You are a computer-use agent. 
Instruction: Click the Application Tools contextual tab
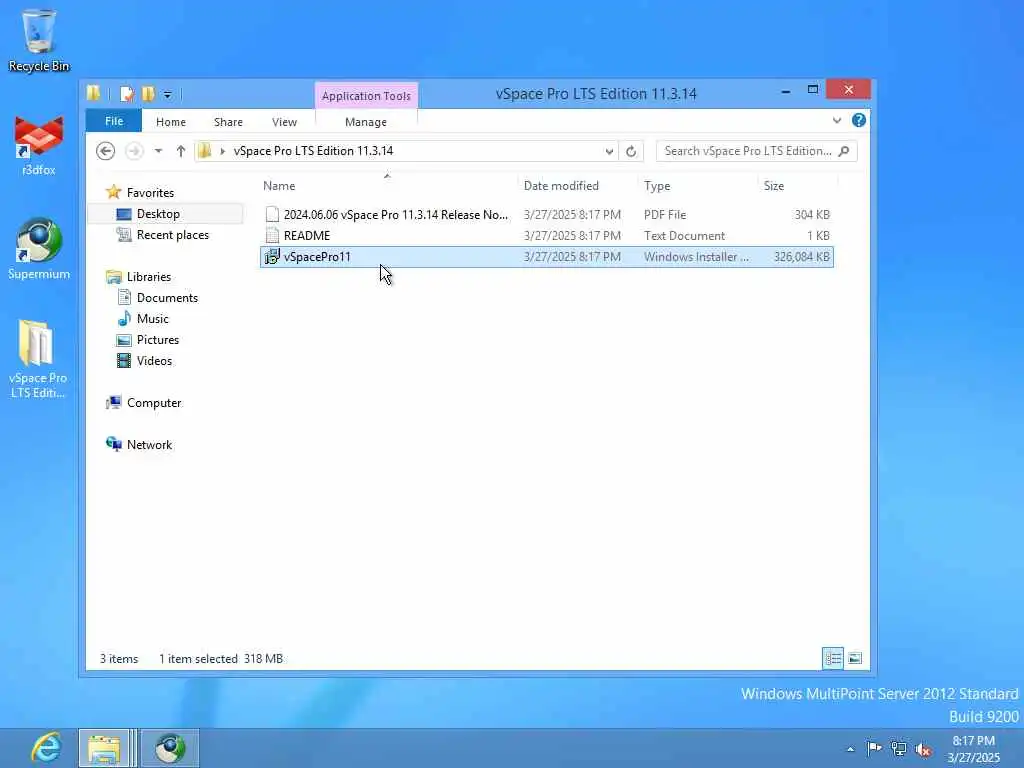366,96
